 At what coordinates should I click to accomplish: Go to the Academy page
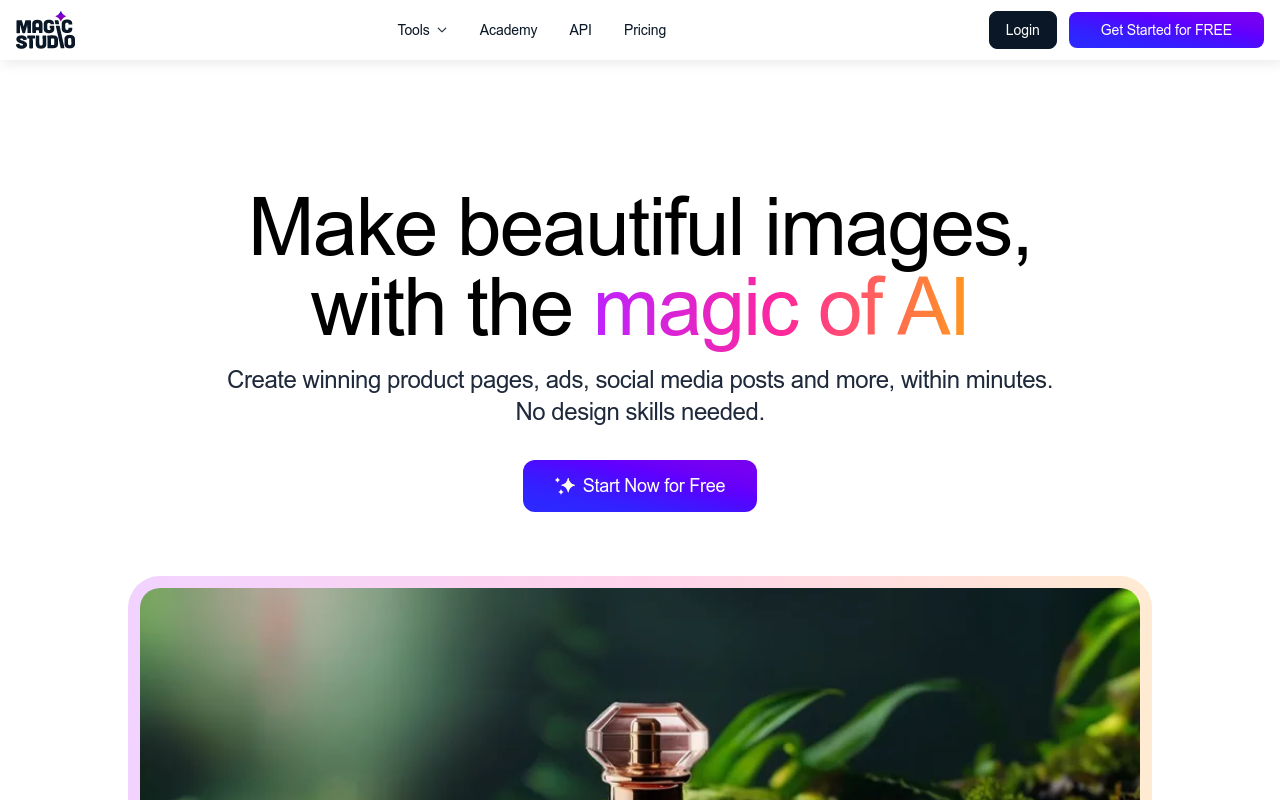tap(508, 30)
